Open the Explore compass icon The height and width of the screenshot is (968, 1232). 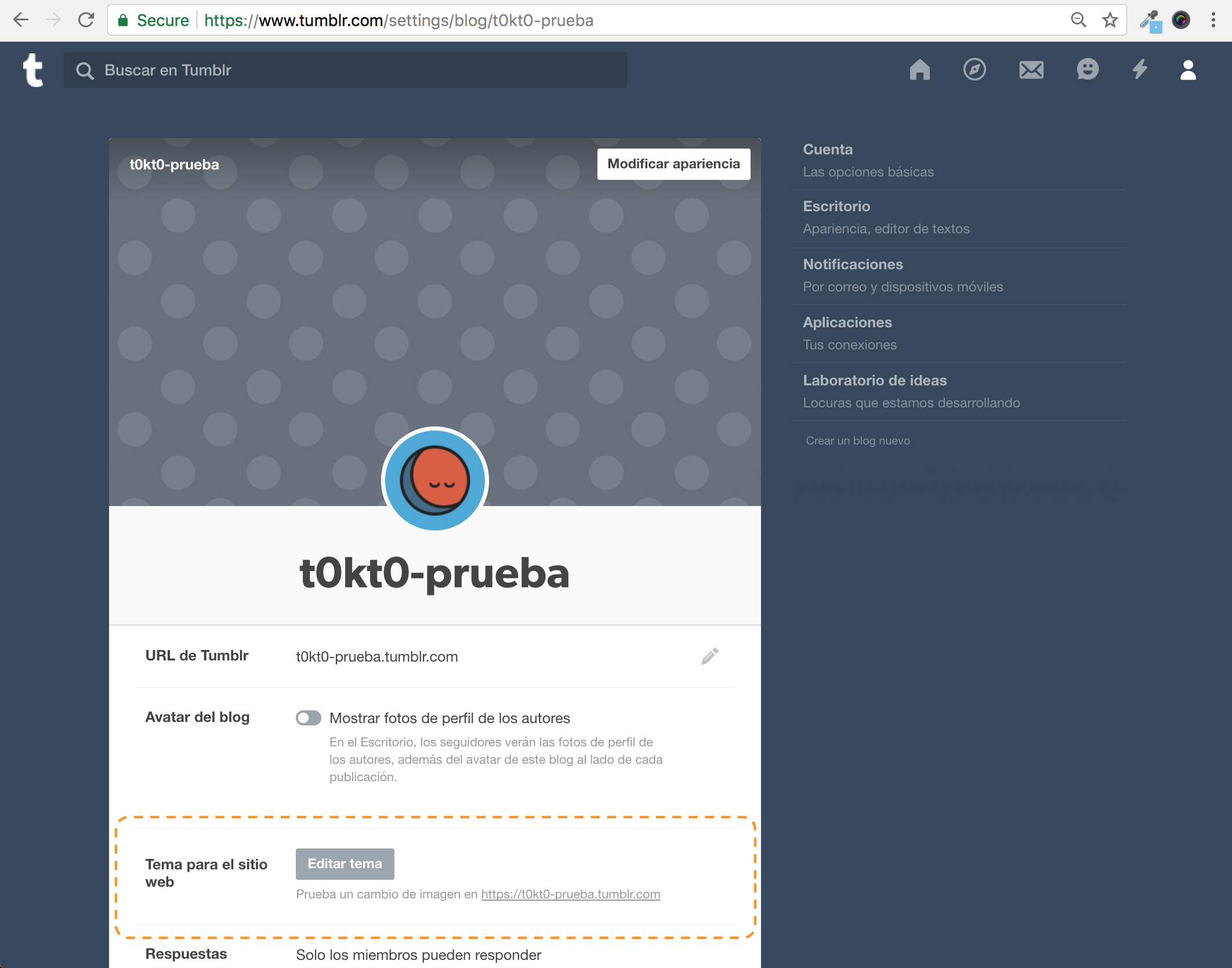(974, 70)
